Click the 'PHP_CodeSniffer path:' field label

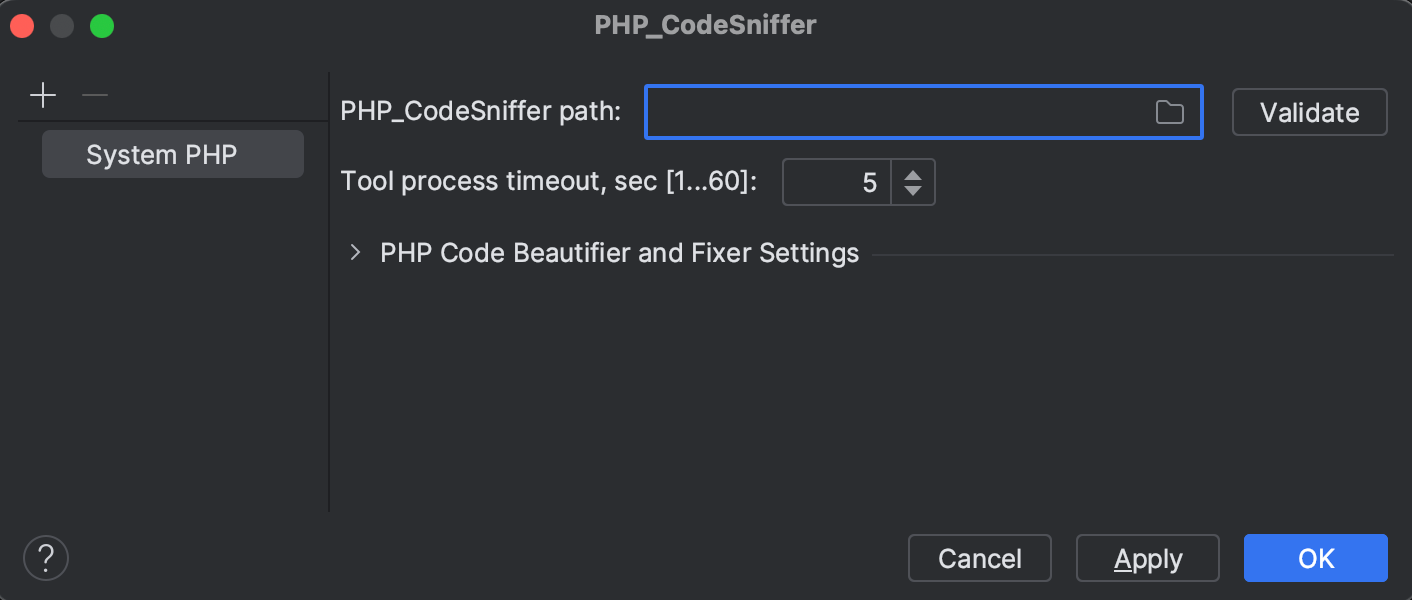coord(481,111)
